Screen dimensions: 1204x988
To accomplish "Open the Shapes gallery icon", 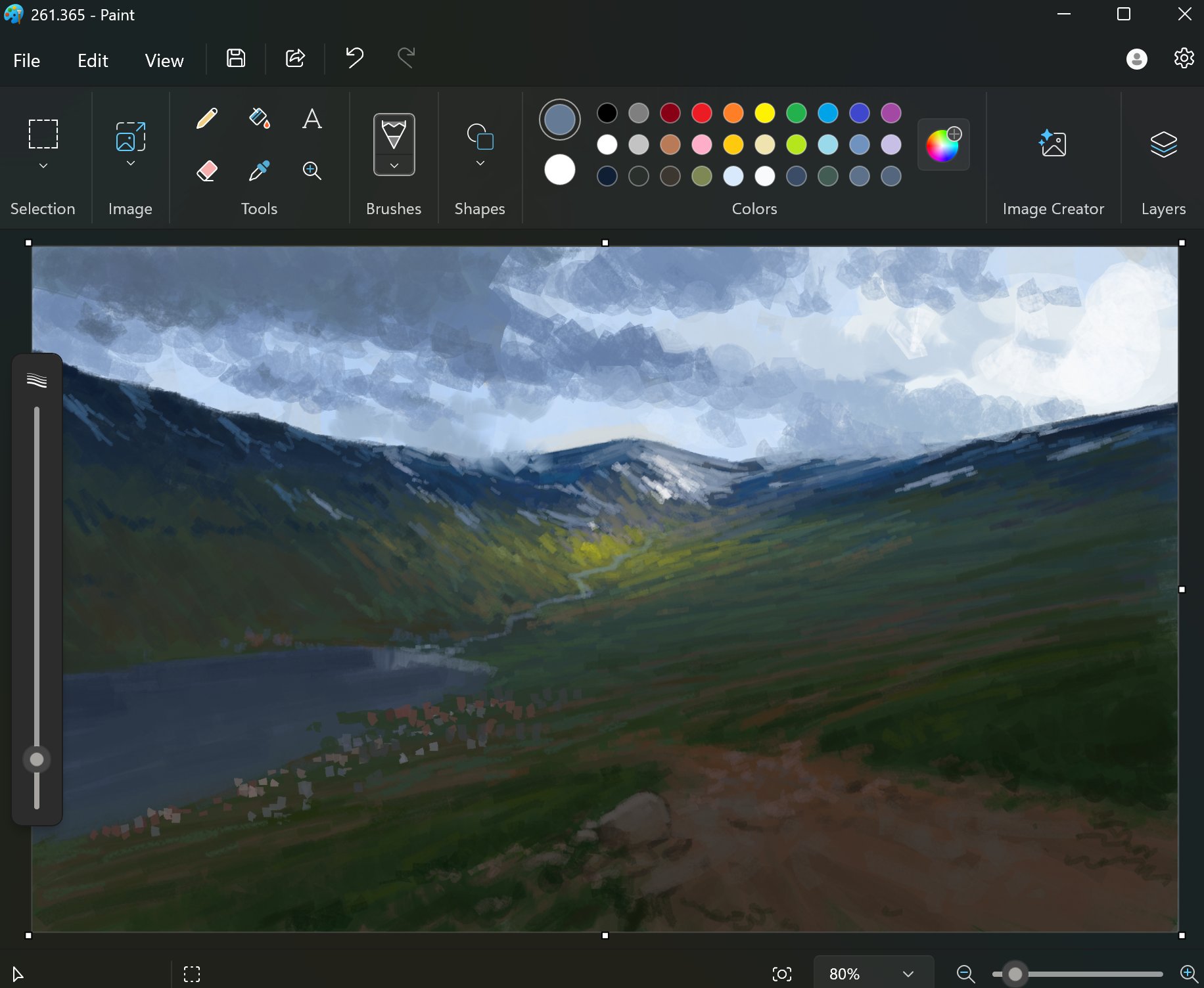I will tap(480, 137).
